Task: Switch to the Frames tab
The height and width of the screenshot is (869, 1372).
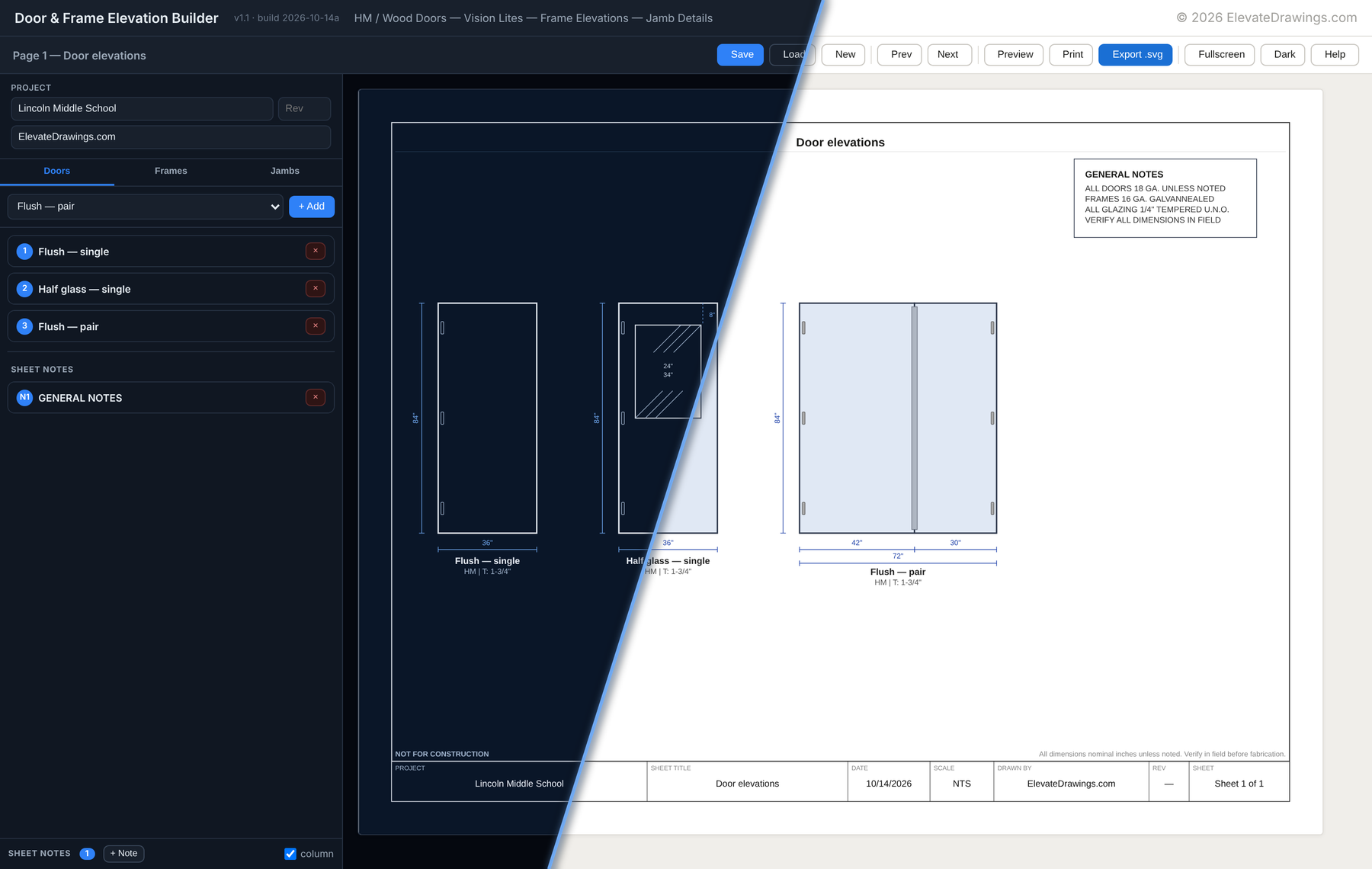Action: 171,171
